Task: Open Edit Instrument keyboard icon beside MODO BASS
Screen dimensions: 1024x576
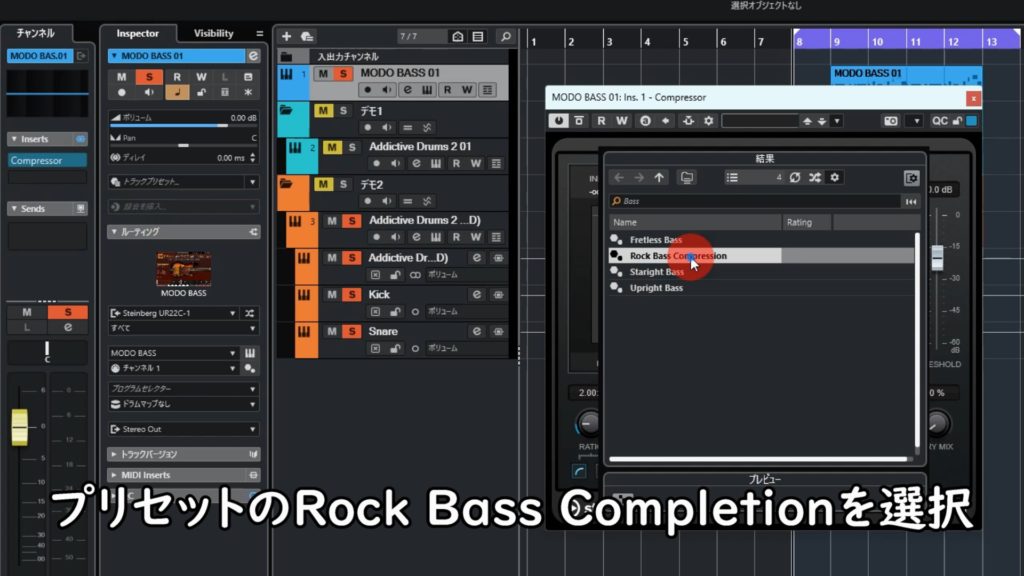Action: pyautogui.click(x=250, y=353)
